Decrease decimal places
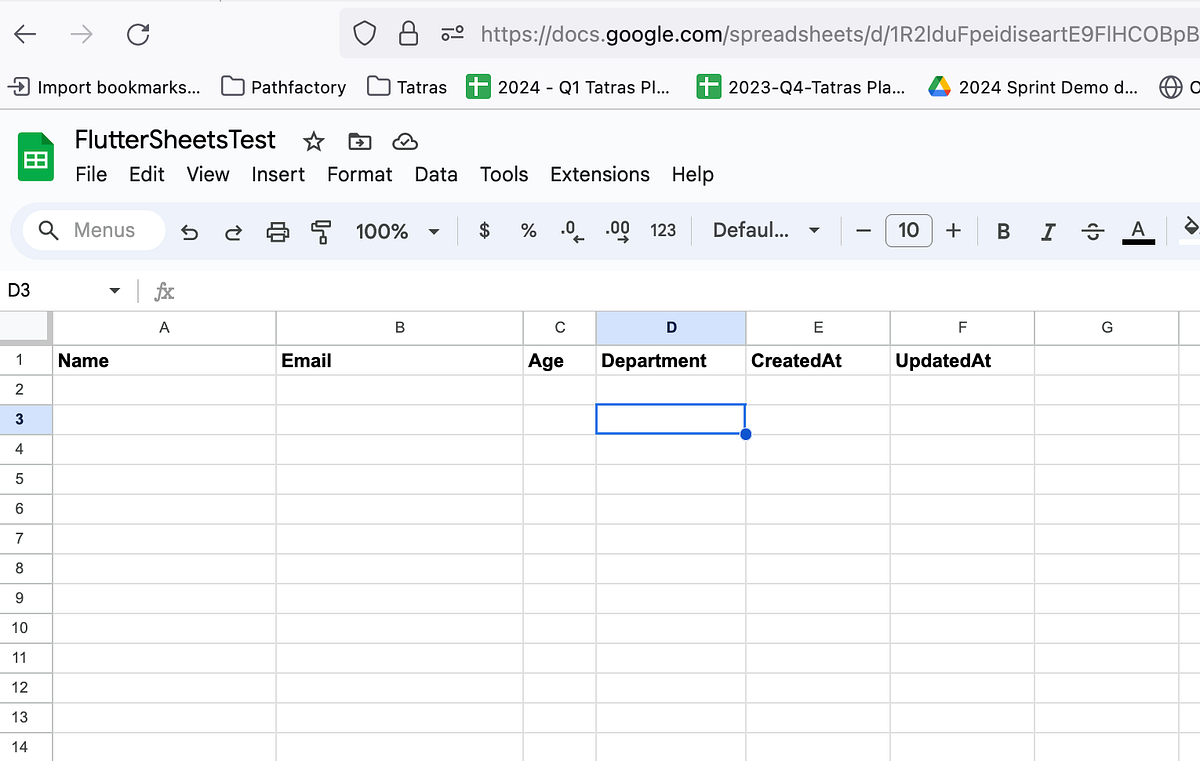This screenshot has height=761, width=1200. 571,231
